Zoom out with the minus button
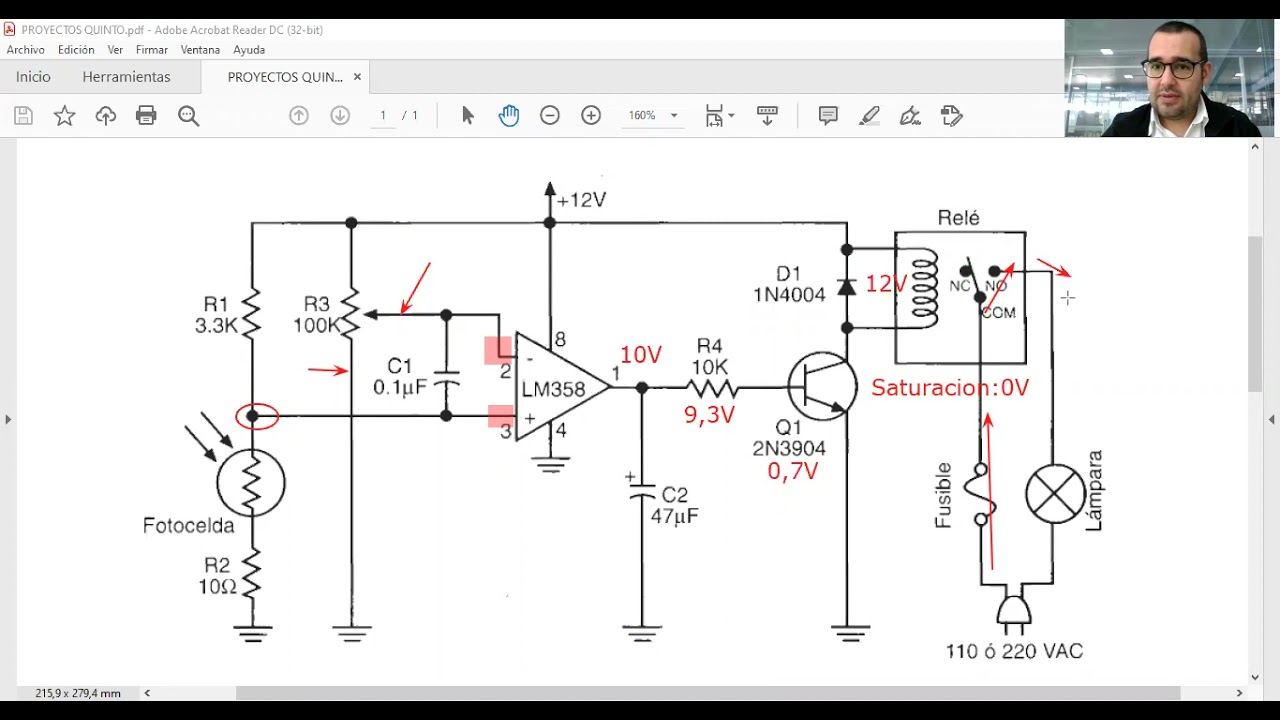 click(550, 116)
